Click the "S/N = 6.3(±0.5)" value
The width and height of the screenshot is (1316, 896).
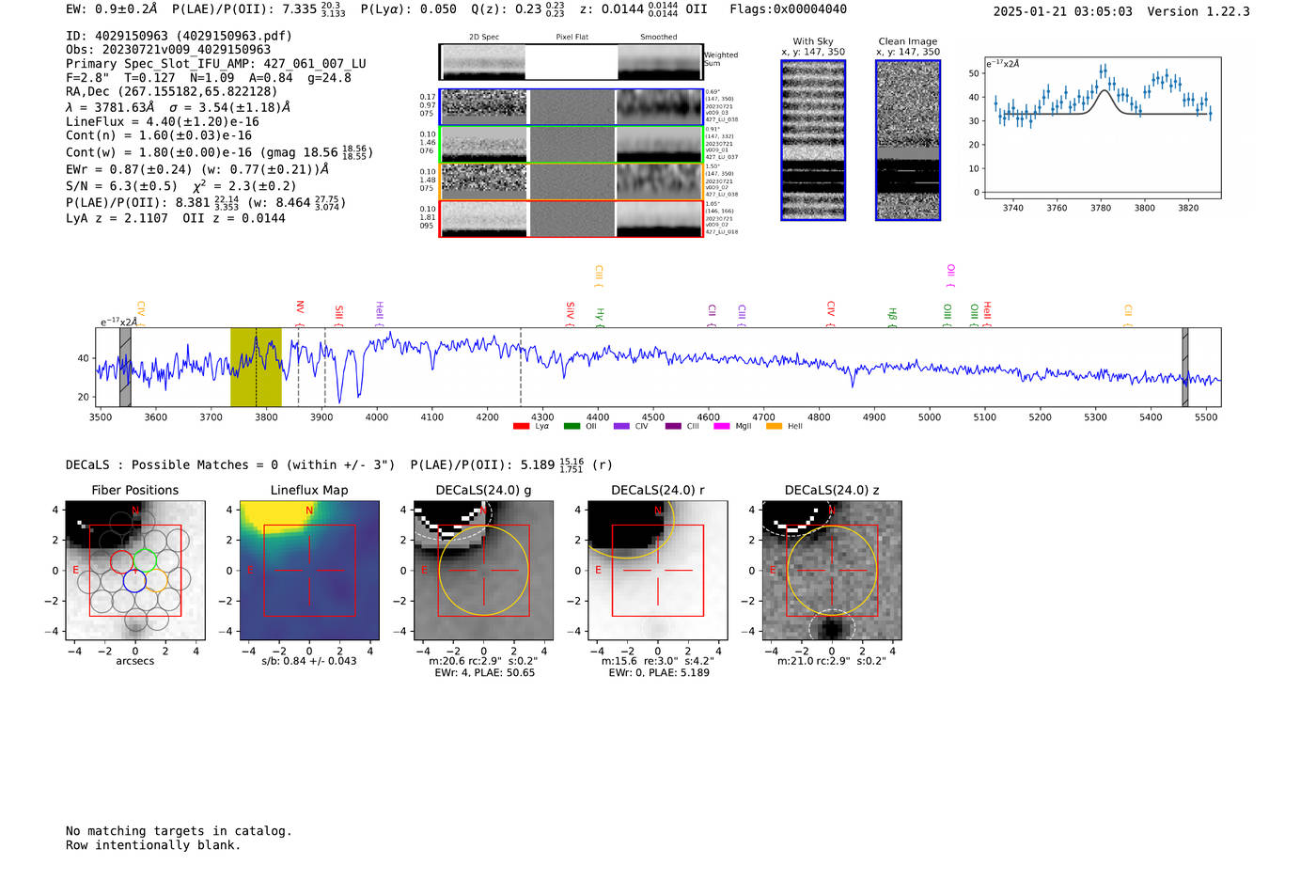coord(121,186)
